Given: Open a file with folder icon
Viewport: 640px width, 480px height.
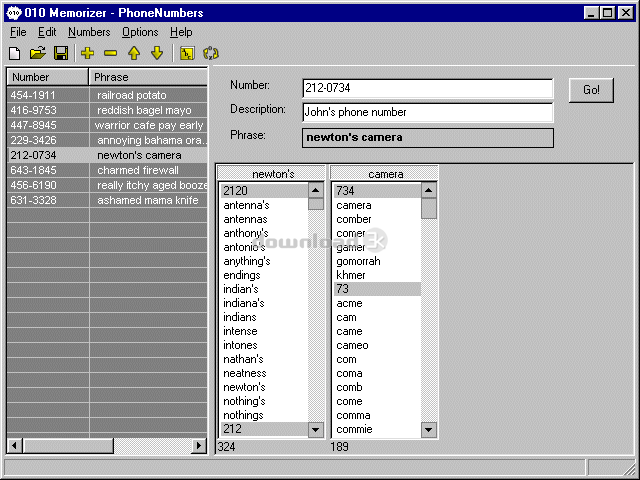Looking at the screenshot, I should (38, 53).
